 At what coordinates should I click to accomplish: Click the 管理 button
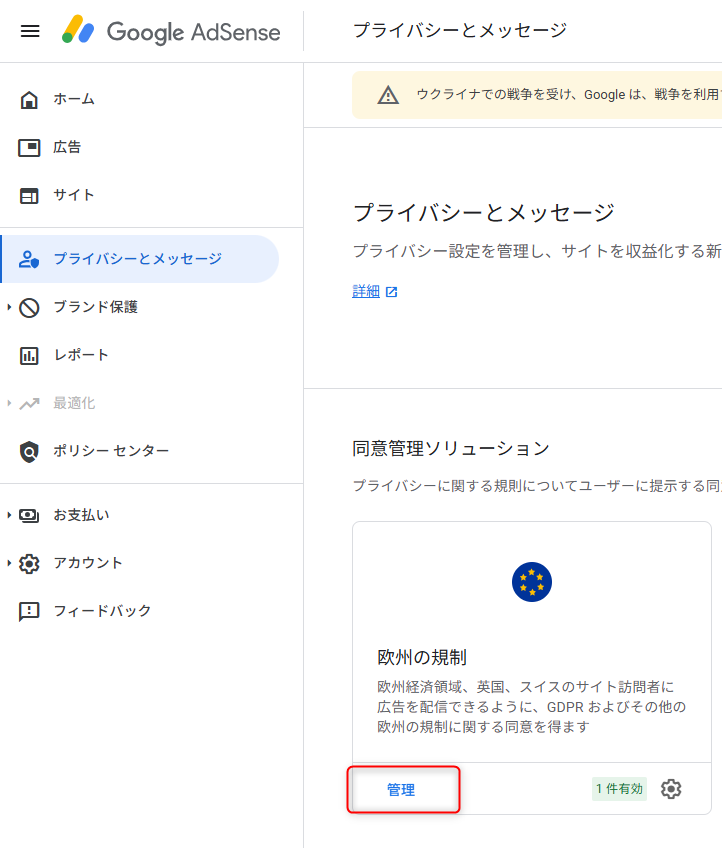click(x=401, y=790)
